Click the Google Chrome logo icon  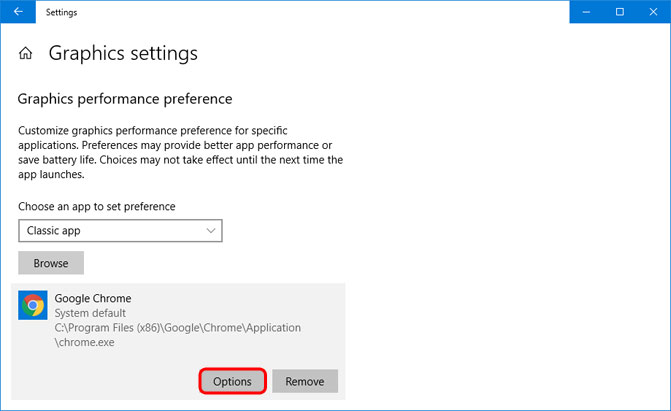[x=34, y=305]
